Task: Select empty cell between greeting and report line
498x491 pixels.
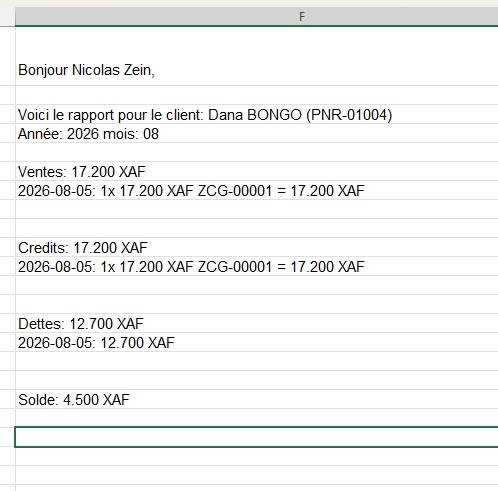Action: point(257,95)
